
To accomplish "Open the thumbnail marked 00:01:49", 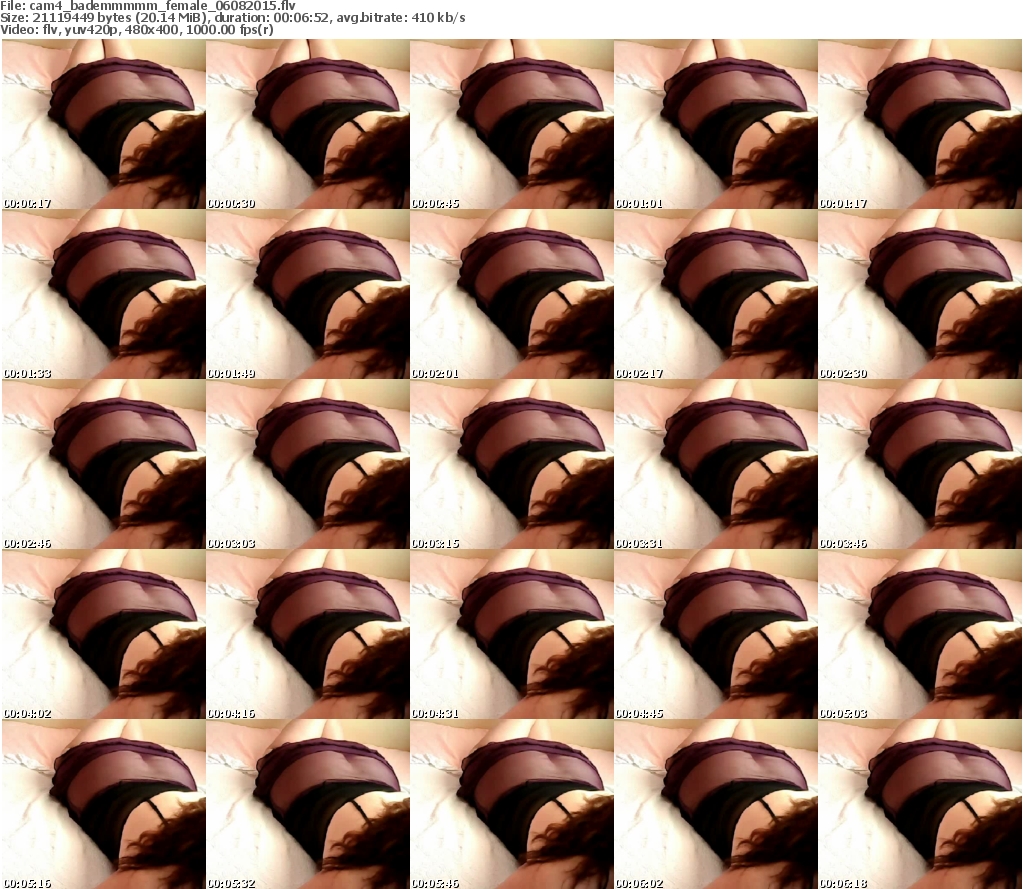I will tap(308, 294).
